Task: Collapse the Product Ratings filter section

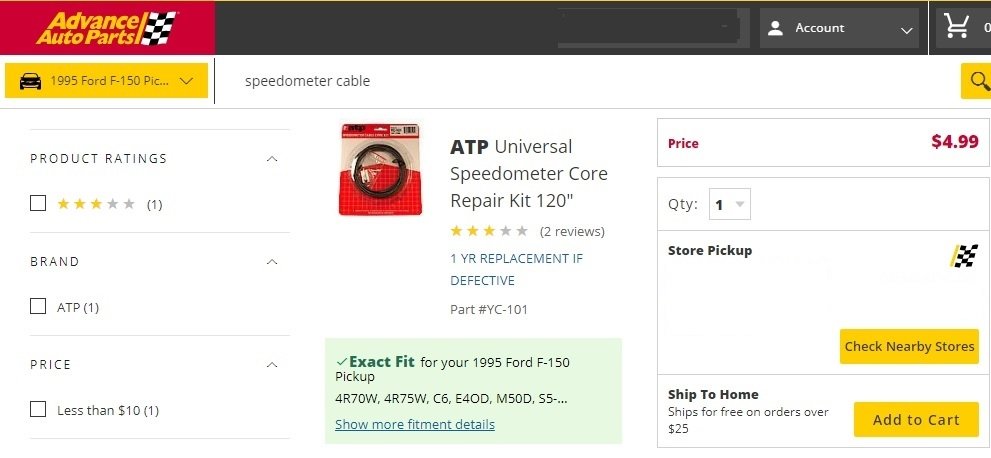Action: point(272,159)
